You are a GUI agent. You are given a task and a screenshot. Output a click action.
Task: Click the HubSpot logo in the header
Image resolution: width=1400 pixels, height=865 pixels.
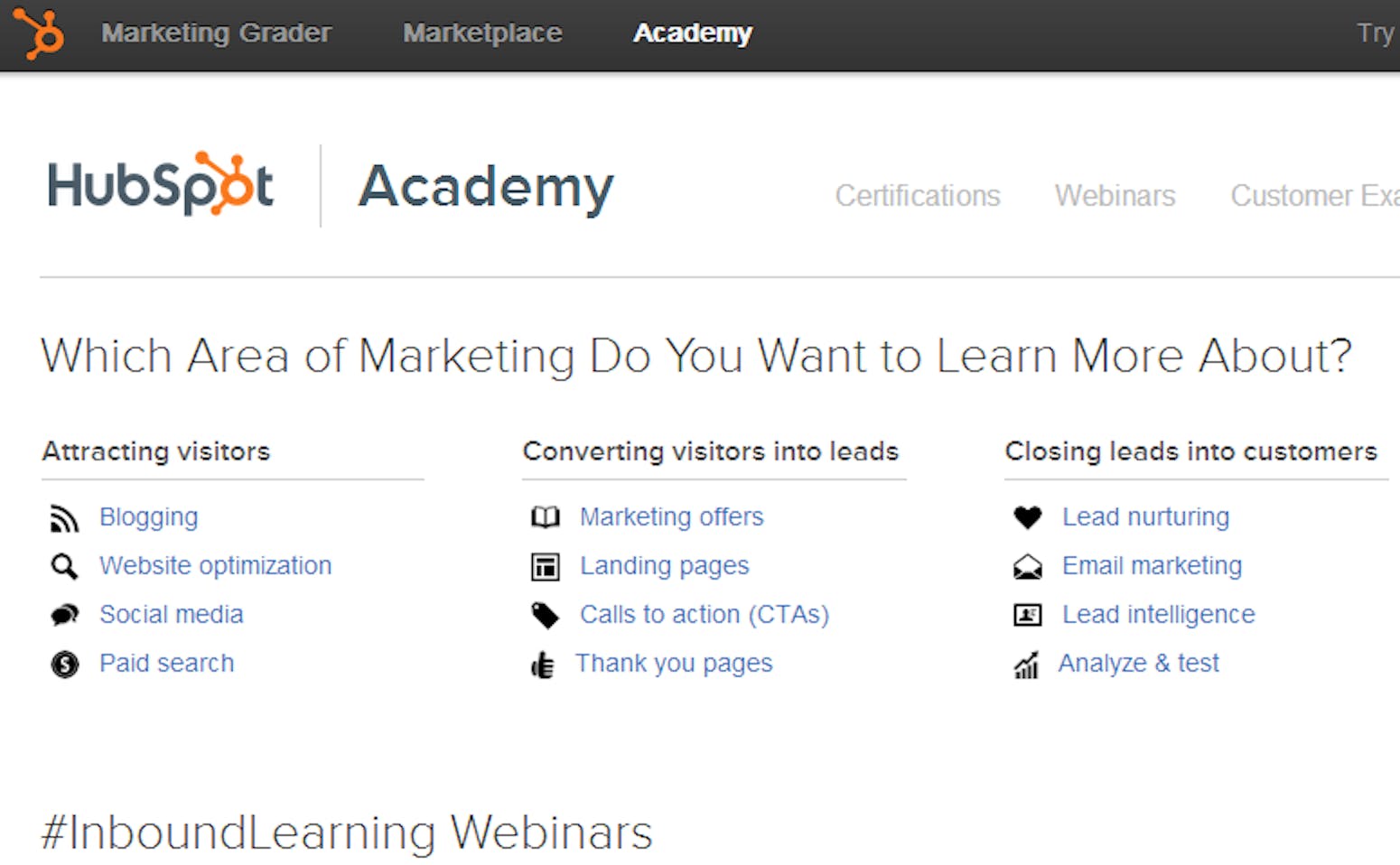(161, 184)
